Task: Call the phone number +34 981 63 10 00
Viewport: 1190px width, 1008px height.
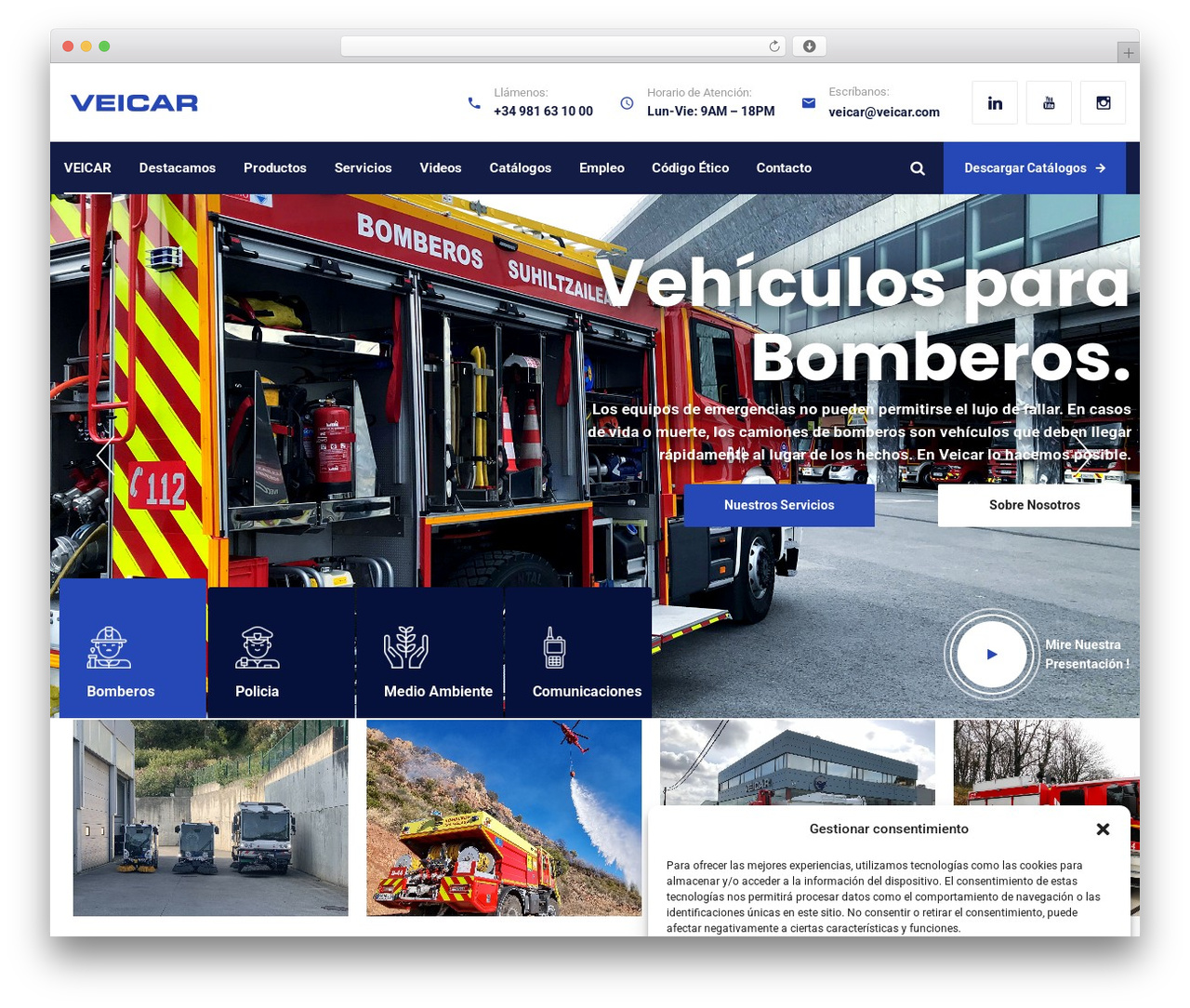Action: tap(543, 112)
